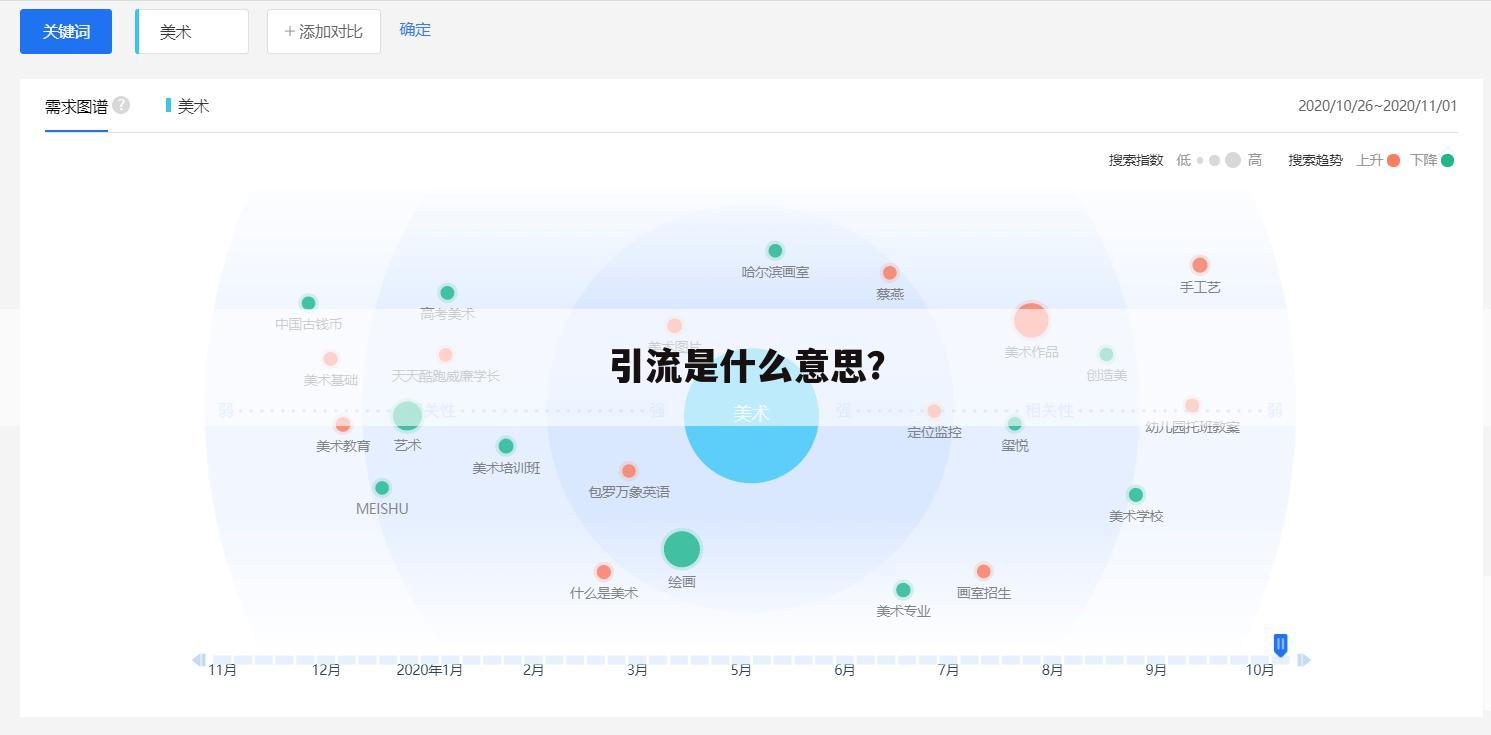Click the 美术 keyword input field
The image size is (1491, 735).
[192, 31]
